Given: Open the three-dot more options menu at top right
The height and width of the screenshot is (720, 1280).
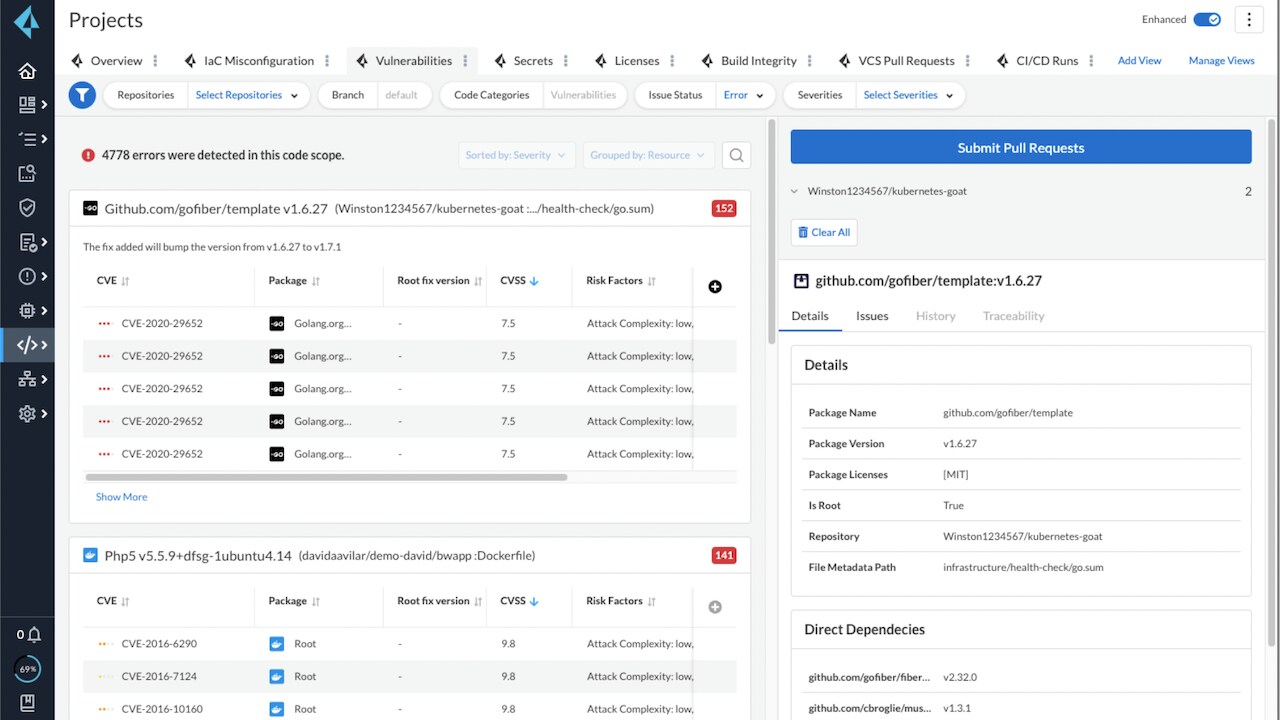Looking at the screenshot, I should coord(1248,19).
